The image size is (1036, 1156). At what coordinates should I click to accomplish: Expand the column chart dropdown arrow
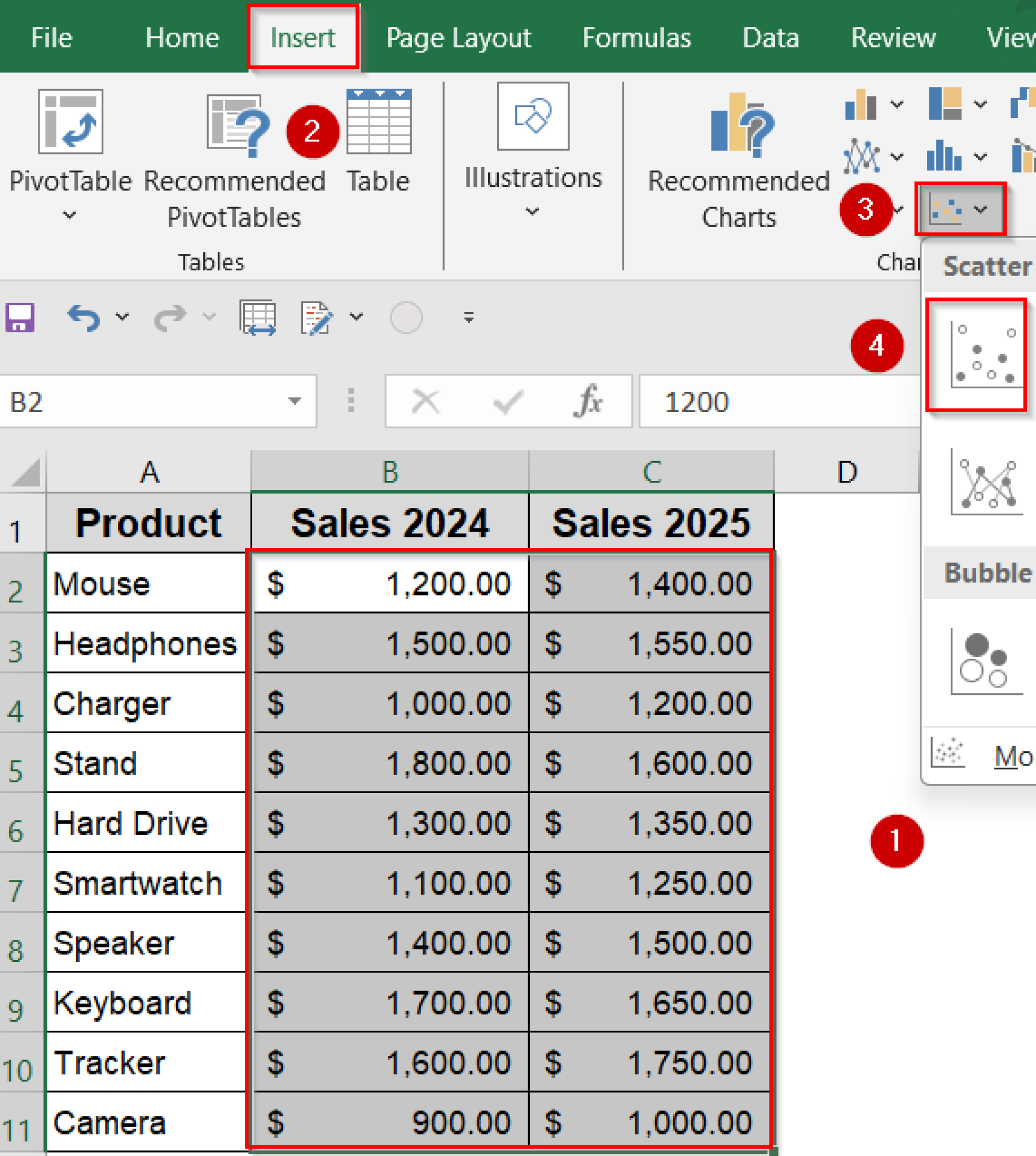click(x=897, y=104)
